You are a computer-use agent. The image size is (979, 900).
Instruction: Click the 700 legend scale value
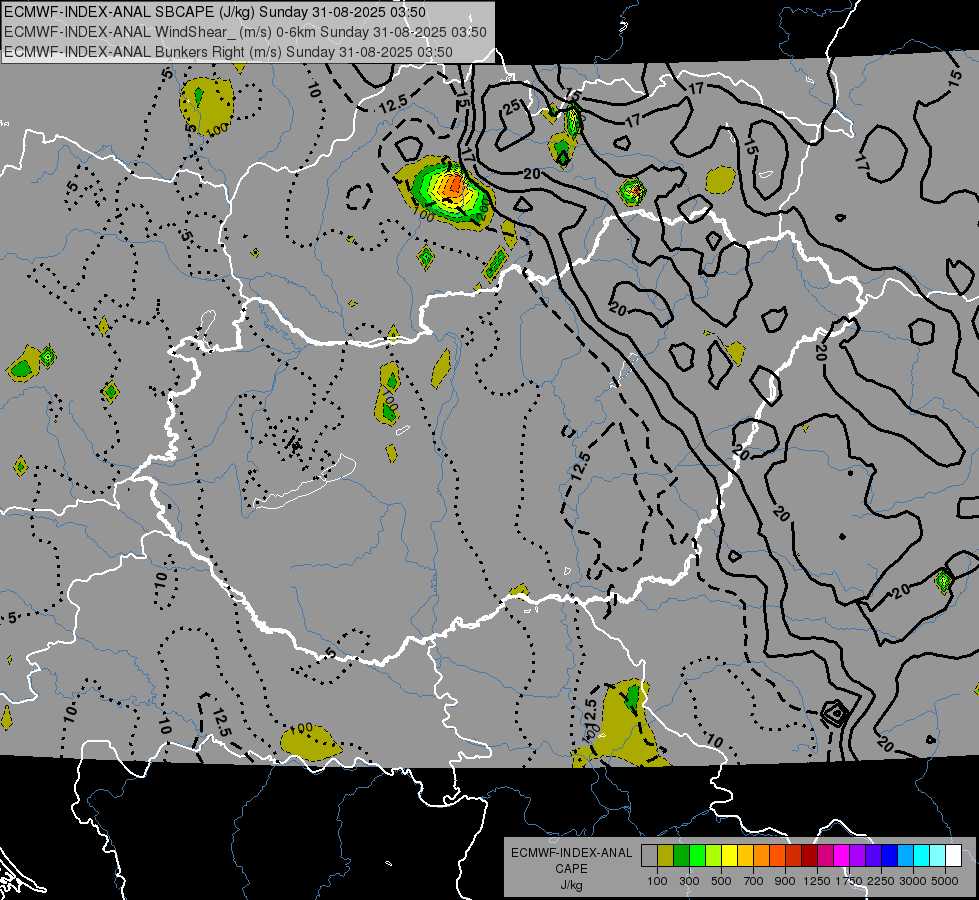(754, 881)
